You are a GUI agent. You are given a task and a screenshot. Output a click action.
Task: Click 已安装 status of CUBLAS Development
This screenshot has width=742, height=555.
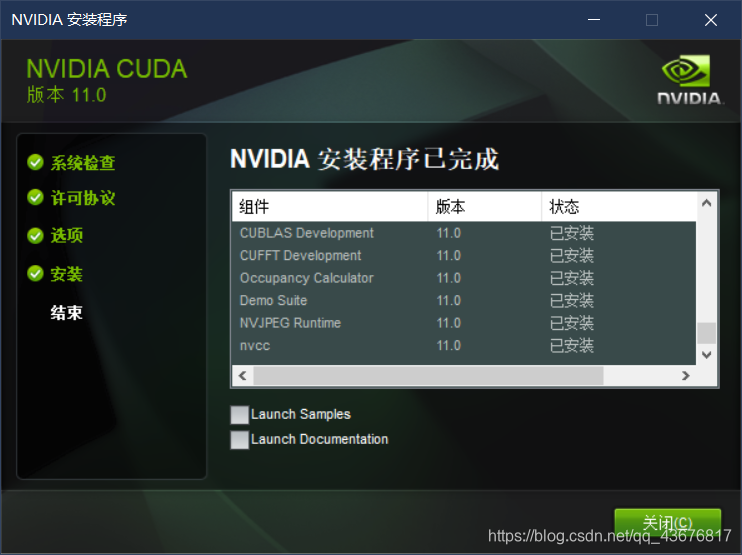572,233
